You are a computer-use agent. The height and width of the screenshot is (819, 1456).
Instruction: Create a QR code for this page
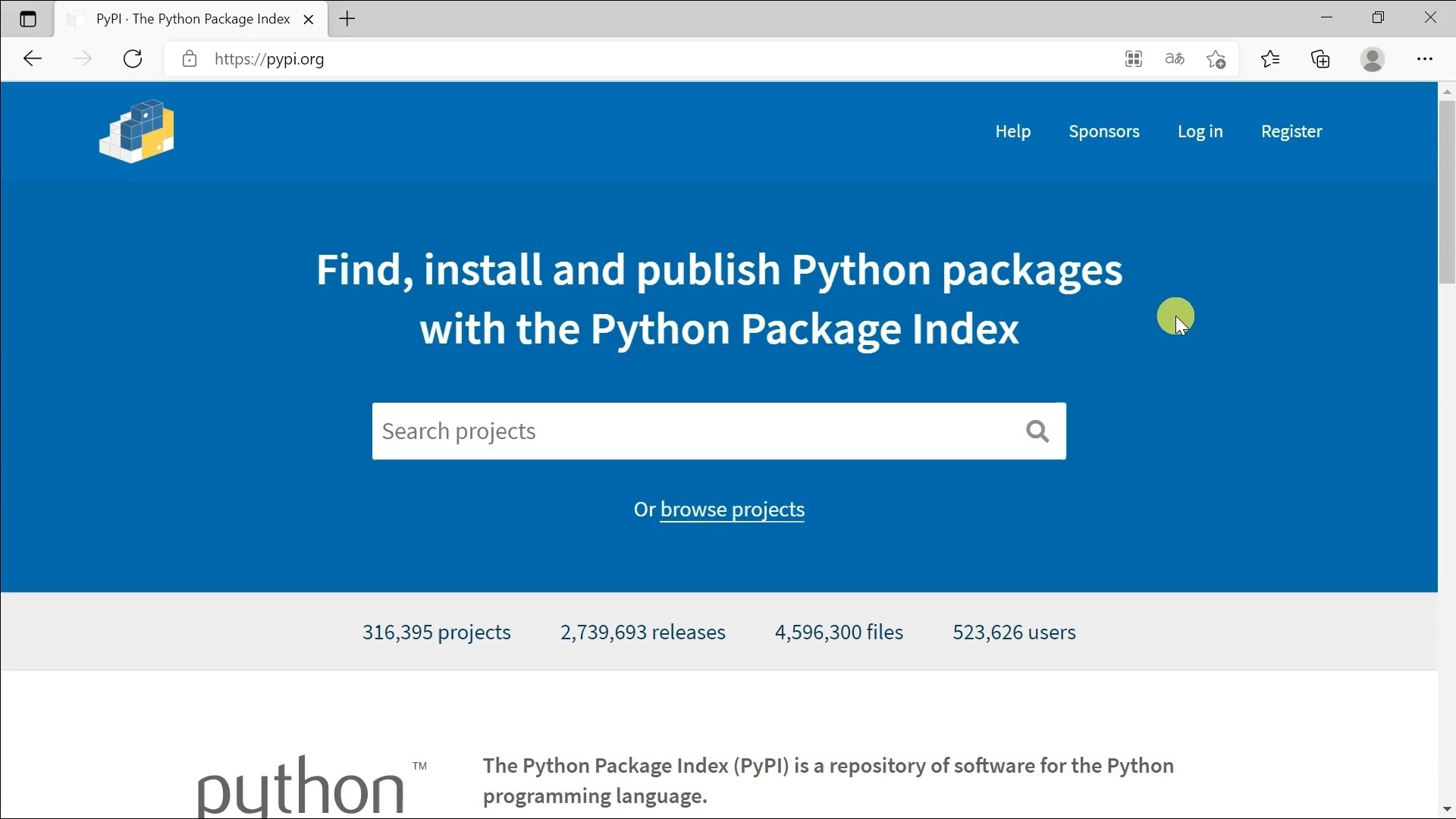[1133, 58]
